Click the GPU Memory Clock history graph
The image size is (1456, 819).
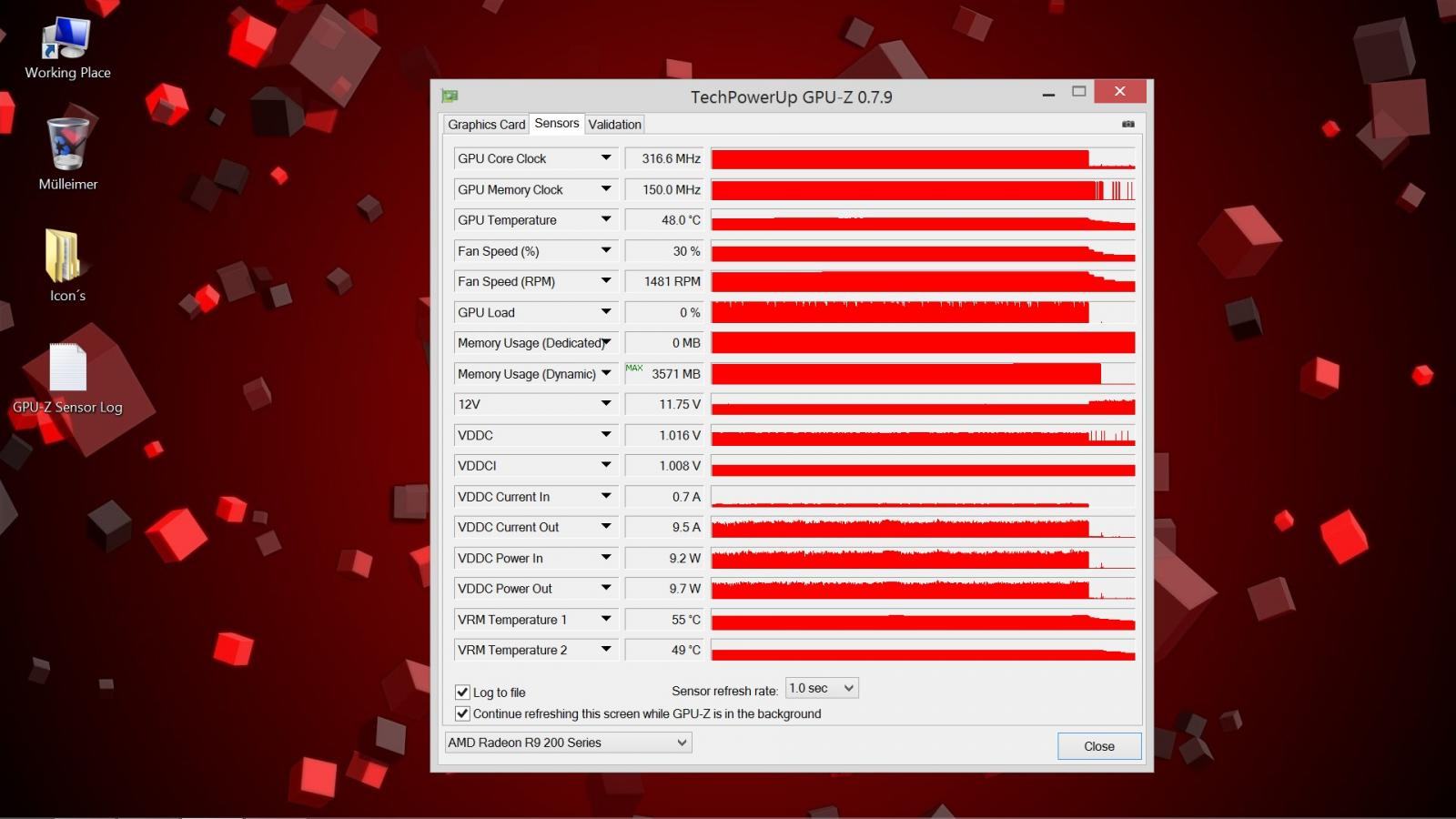point(923,189)
